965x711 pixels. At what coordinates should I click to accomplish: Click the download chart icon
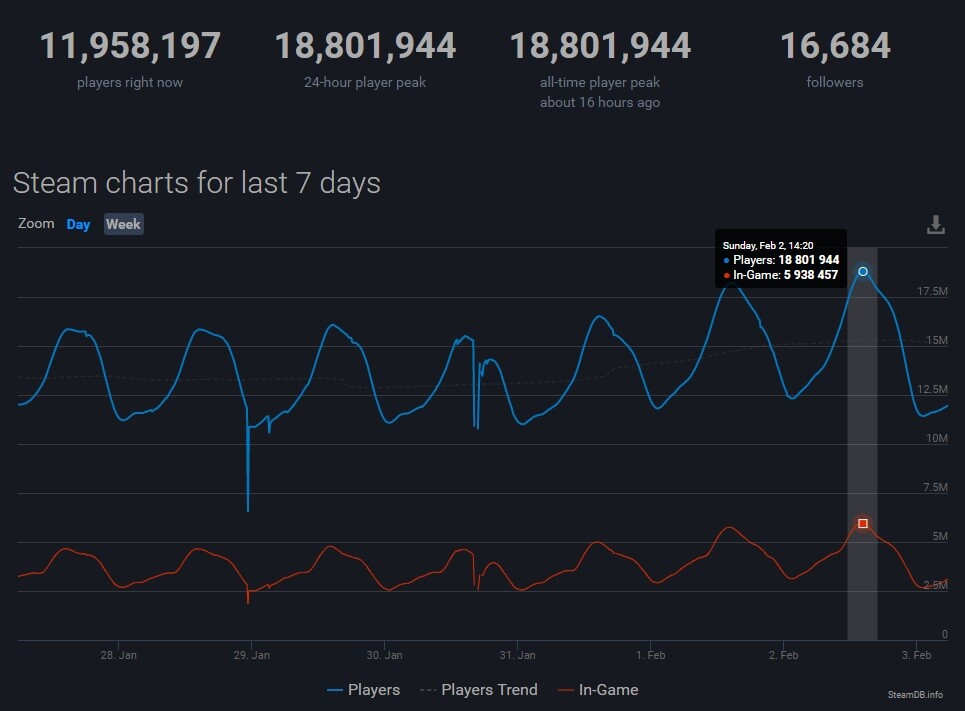pos(935,225)
